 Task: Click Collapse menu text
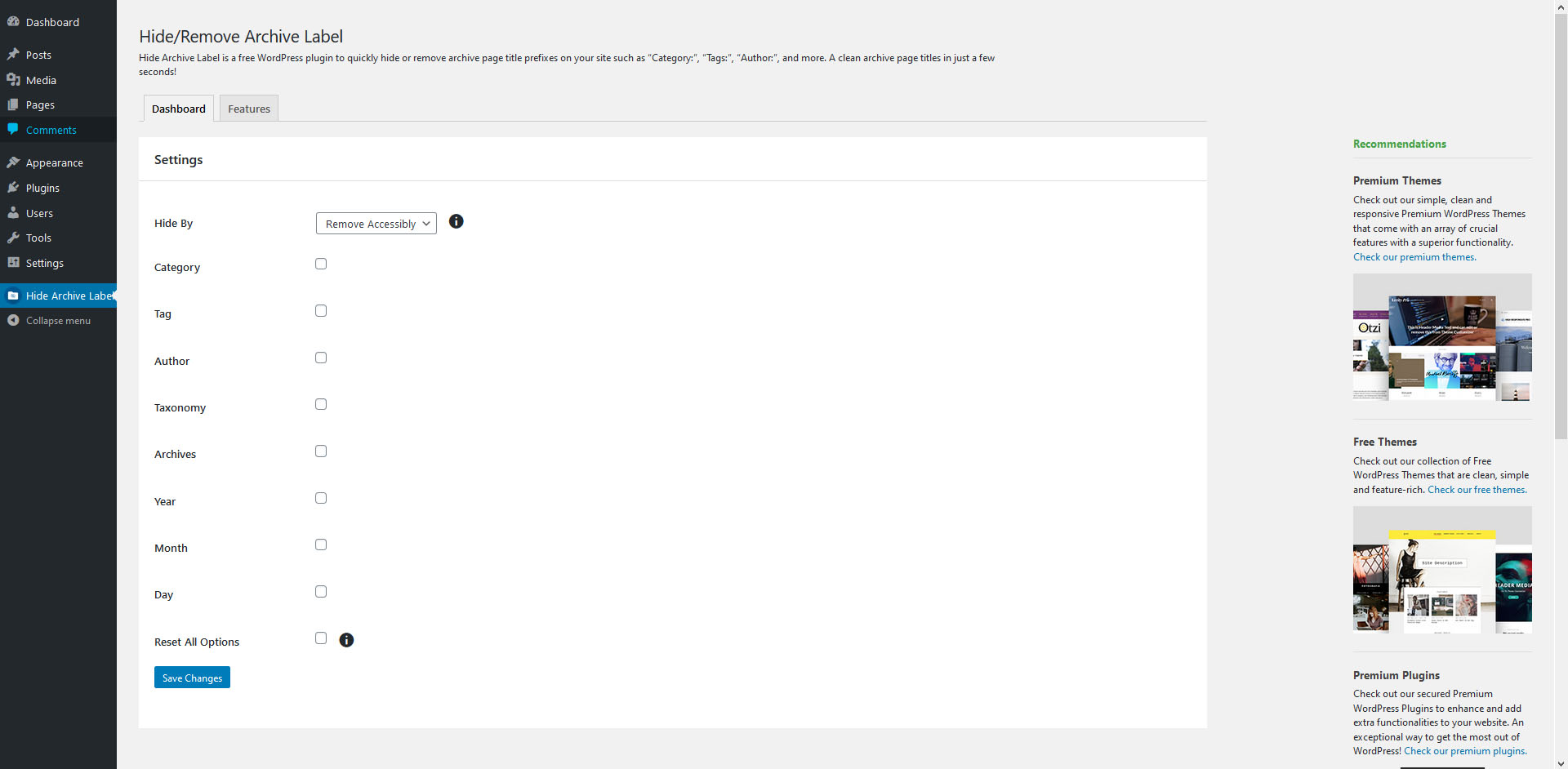pos(58,321)
